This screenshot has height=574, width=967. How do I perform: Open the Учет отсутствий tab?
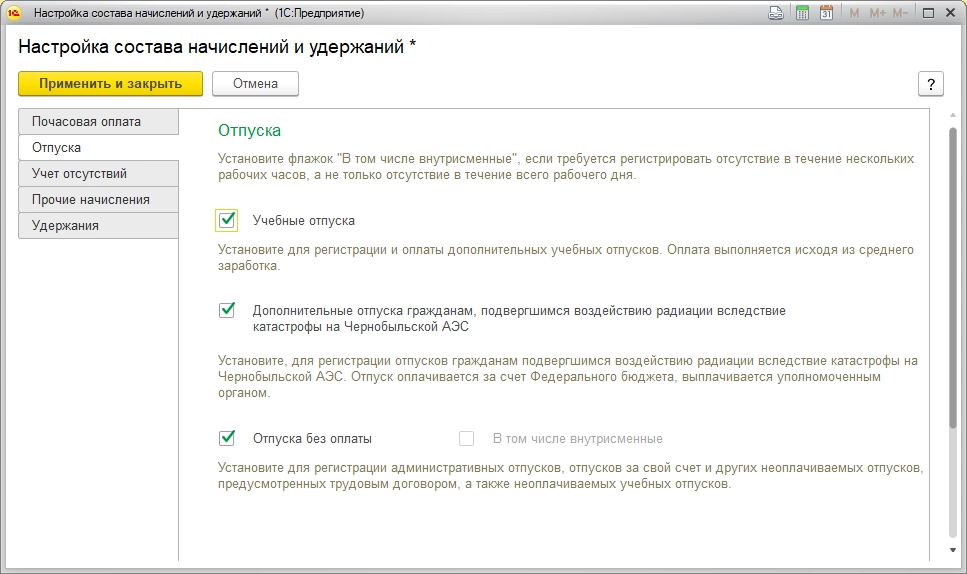99,173
